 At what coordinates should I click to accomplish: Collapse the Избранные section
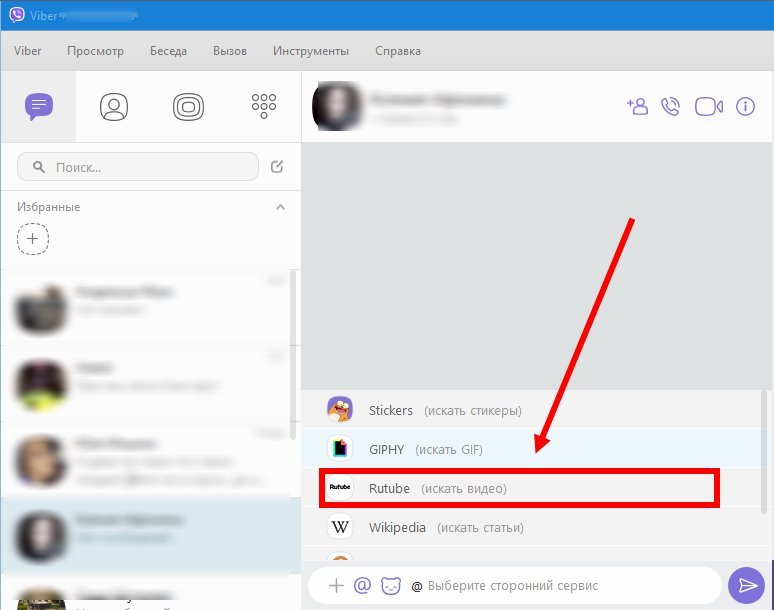280,207
